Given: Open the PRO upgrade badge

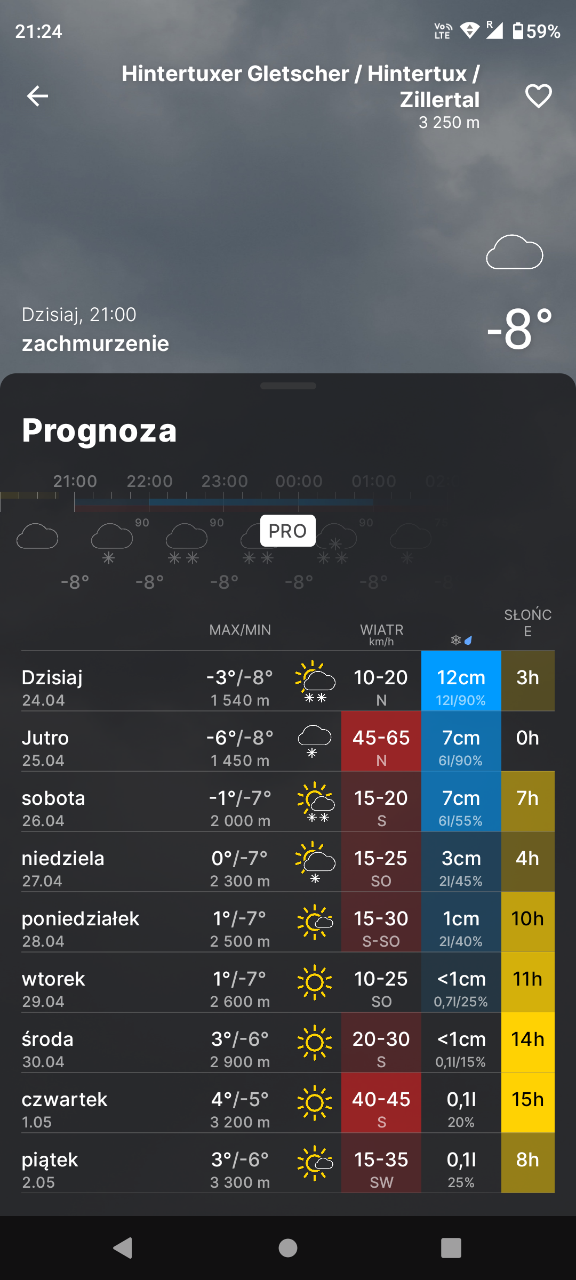Looking at the screenshot, I should (x=288, y=531).
